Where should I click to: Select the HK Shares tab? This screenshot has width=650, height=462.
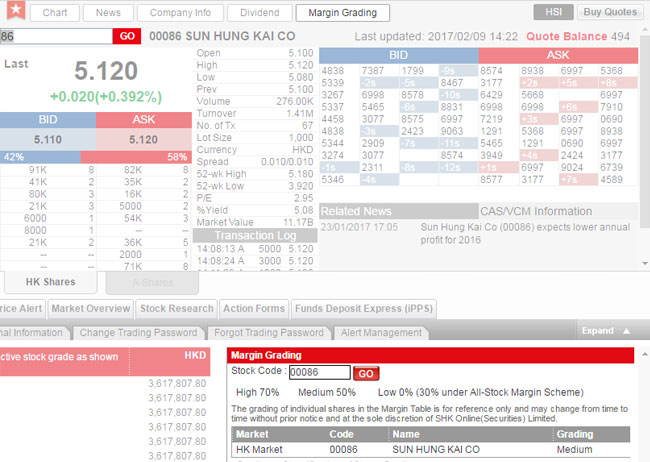click(x=51, y=282)
